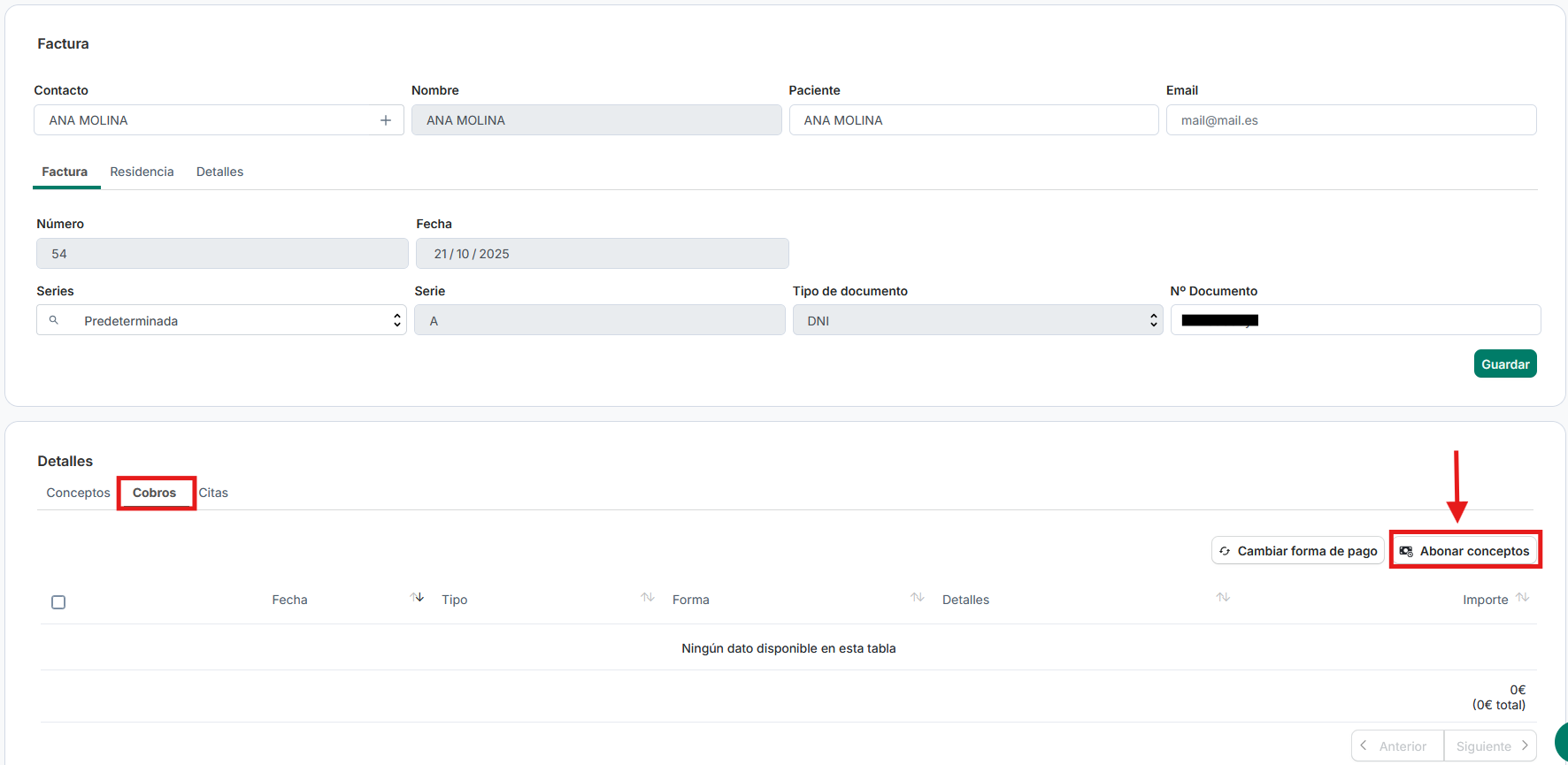Open the Series Predeterminada dropdown
Image resolution: width=1568 pixels, height=765 pixels.
(x=221, y=320)
